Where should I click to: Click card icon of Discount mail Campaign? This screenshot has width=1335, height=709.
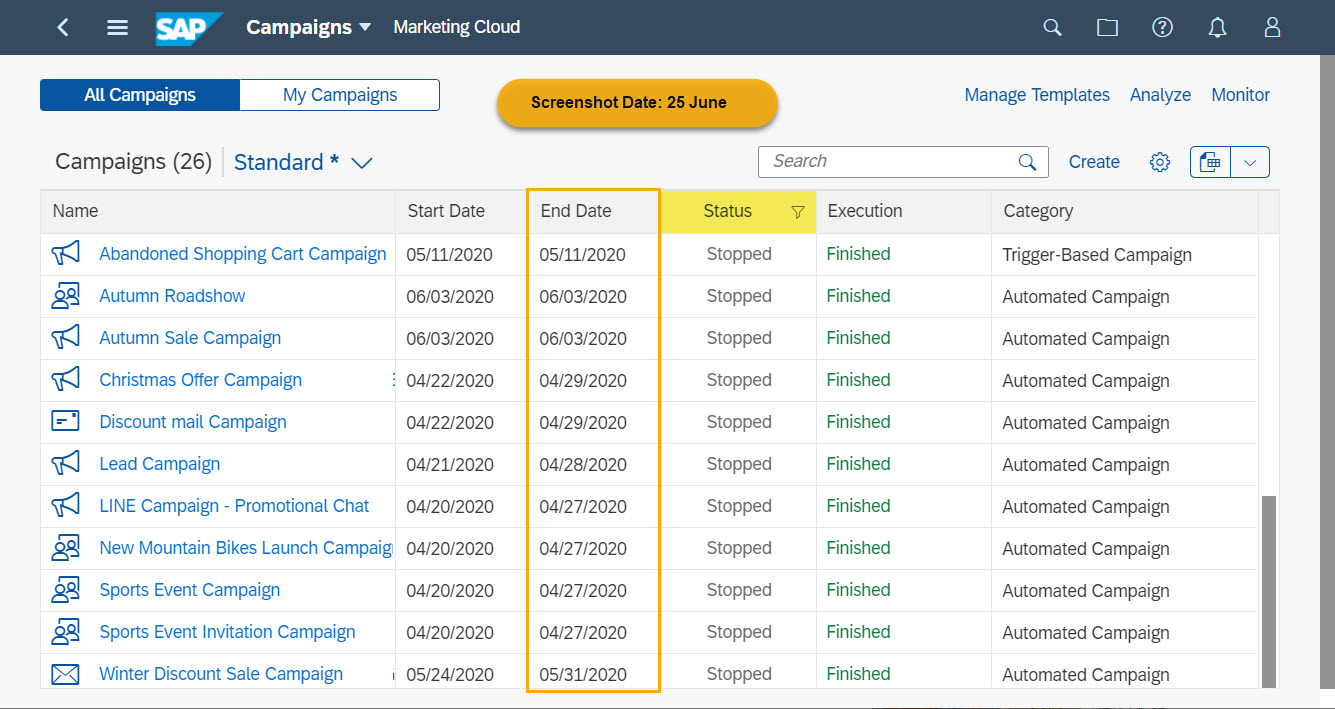65,422
